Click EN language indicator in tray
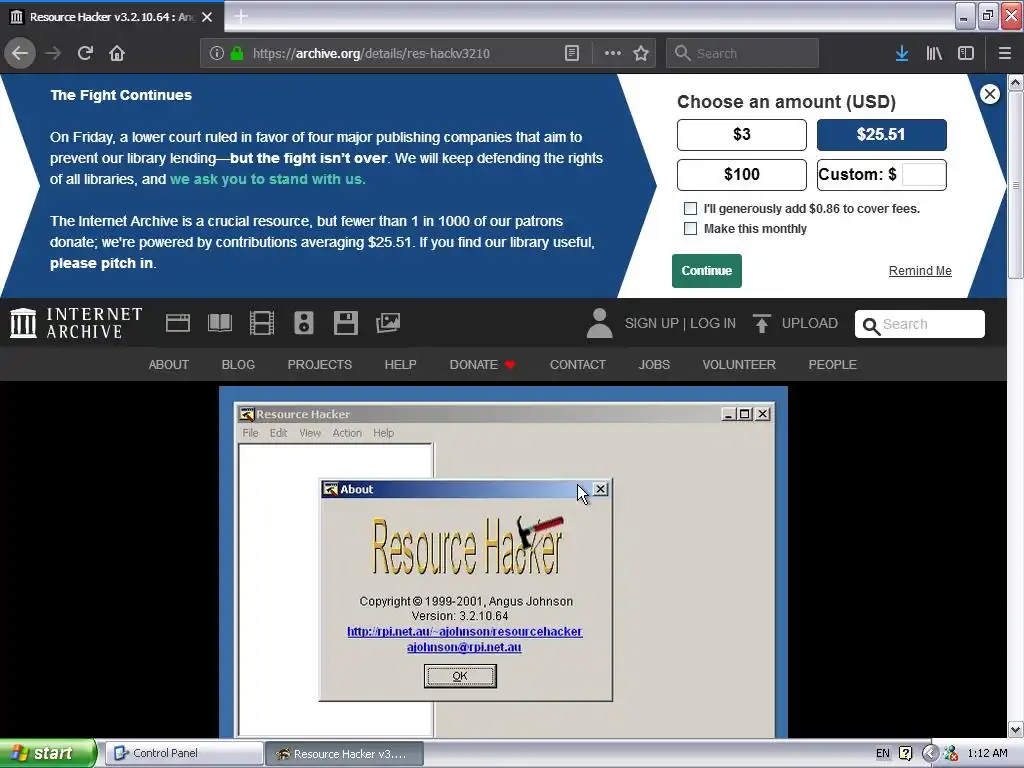This screenshot has height=768, width=1024. point(882,753)
